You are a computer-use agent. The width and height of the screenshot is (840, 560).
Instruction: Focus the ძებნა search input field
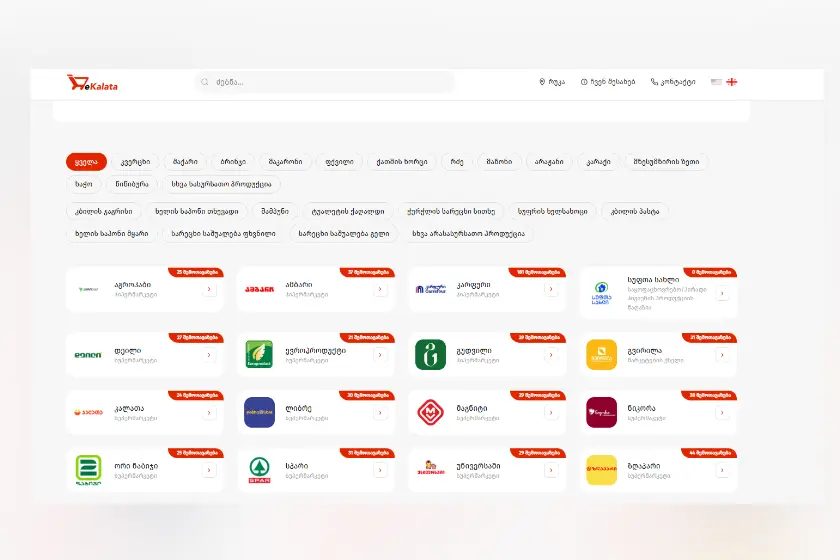click(x=325, y=82)
